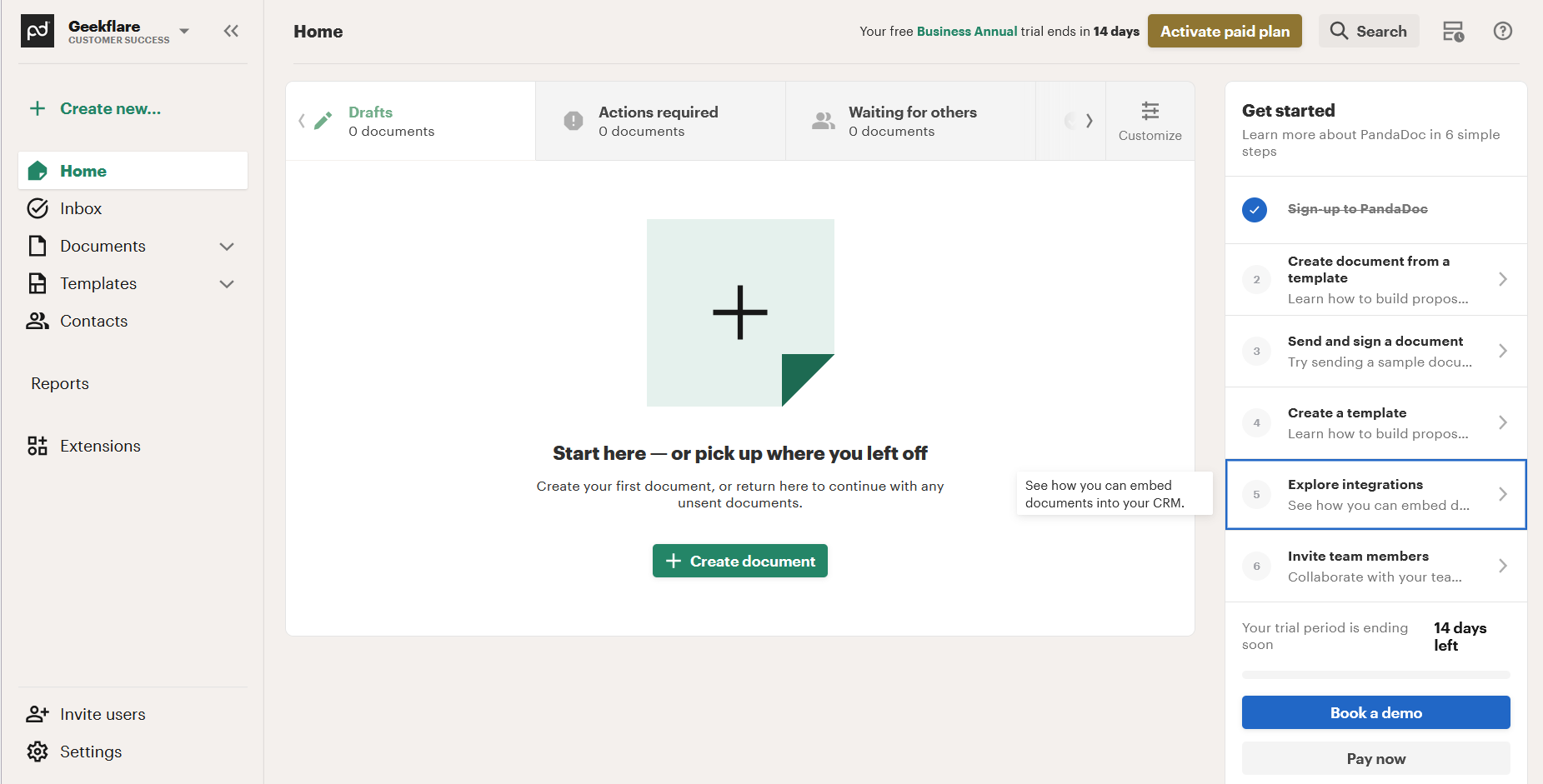Click the trial period progress bar
Viewport: 1543px width, 784px height.
[1376, 675]
